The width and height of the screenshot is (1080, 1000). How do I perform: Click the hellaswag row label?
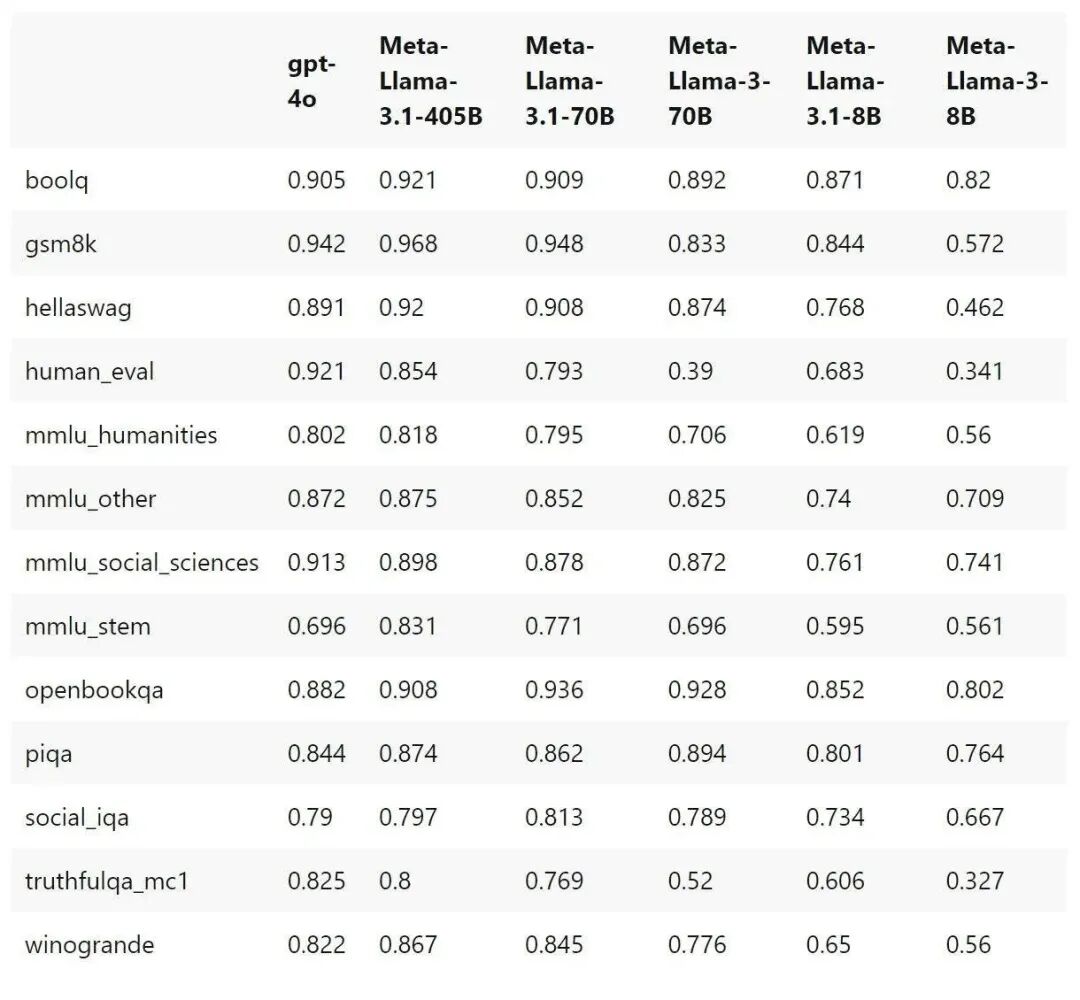click(78, 308)
